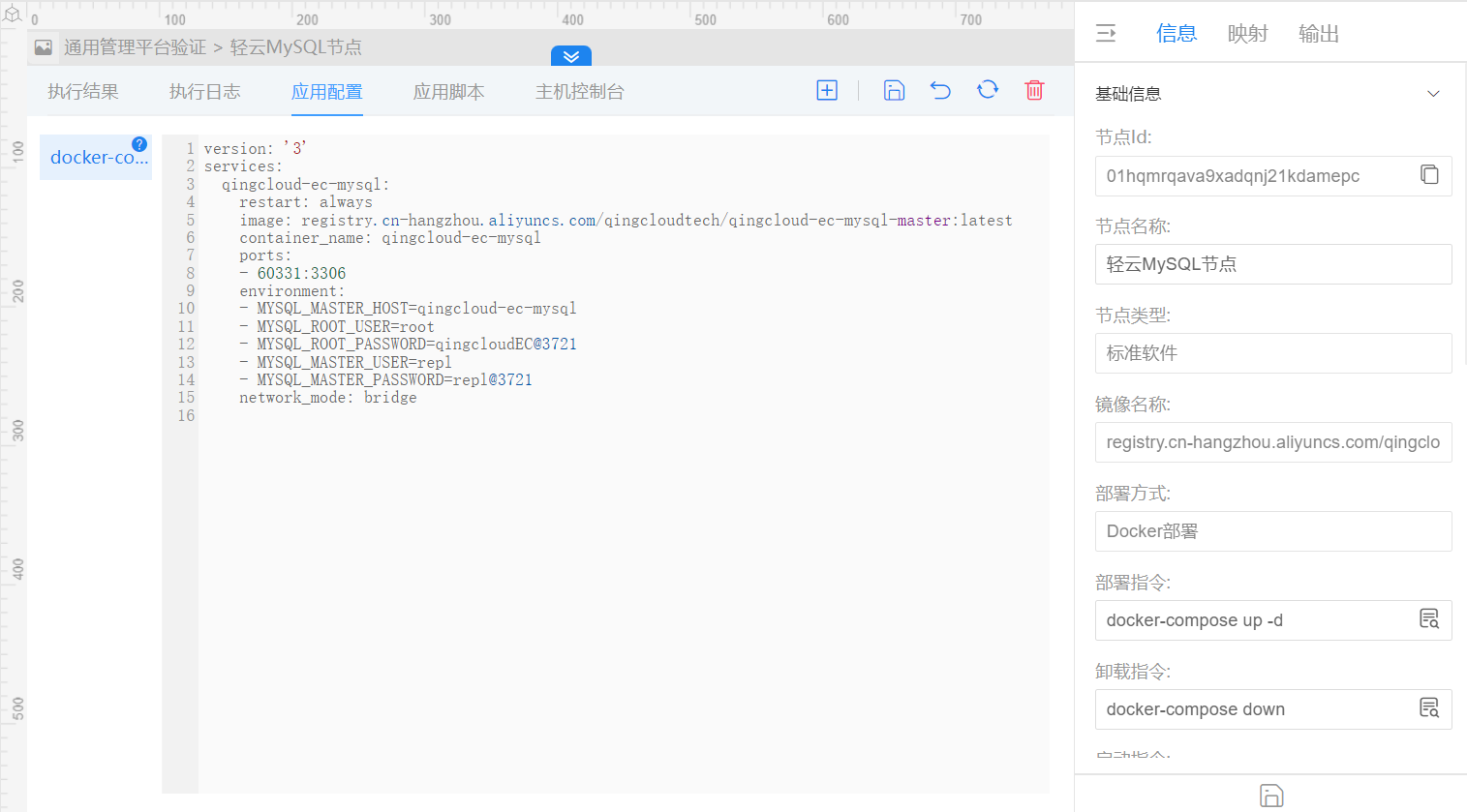
Task: Switch to the 执行结果 tab
Action: [83, 92]
